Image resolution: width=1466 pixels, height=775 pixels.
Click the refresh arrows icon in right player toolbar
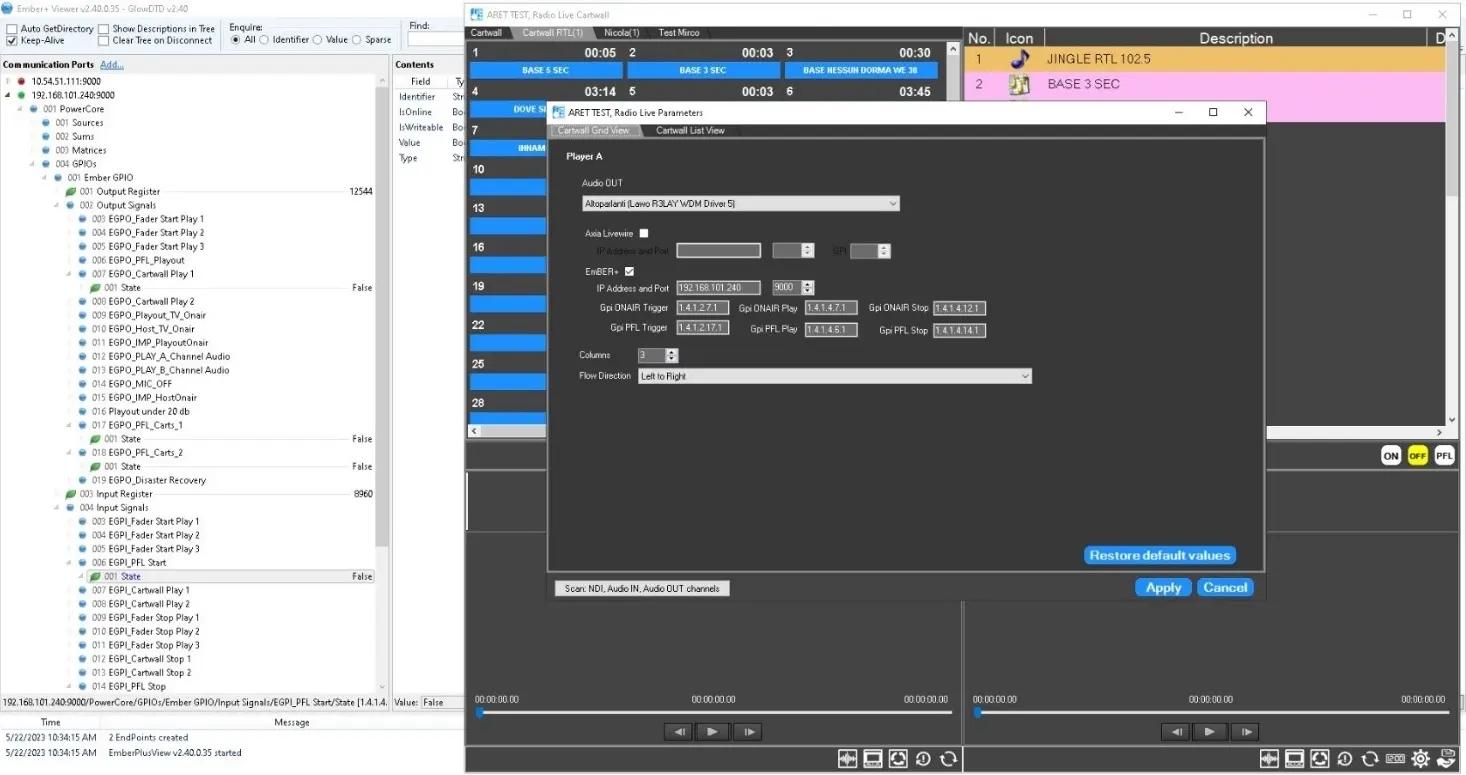pos(1371,759)
